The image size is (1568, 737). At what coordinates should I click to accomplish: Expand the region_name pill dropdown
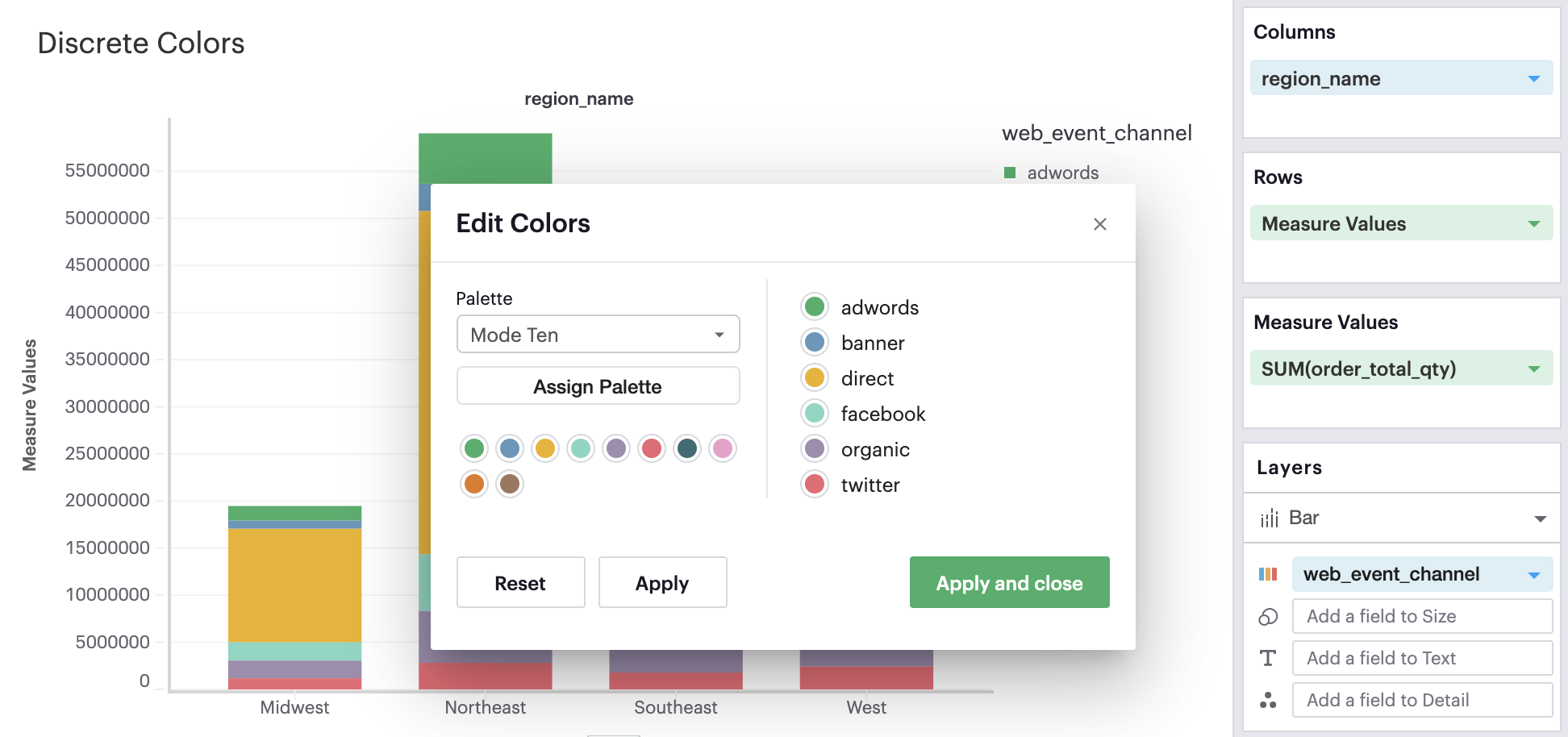click(1533, 79)
